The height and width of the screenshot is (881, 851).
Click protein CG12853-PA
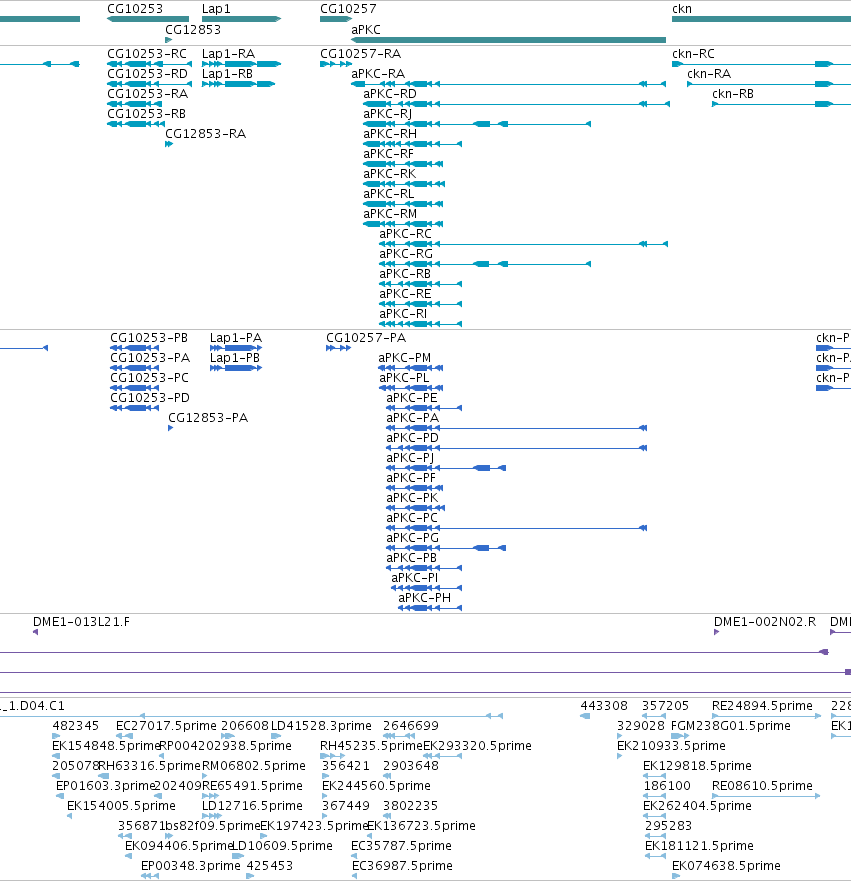pos(171,428)
